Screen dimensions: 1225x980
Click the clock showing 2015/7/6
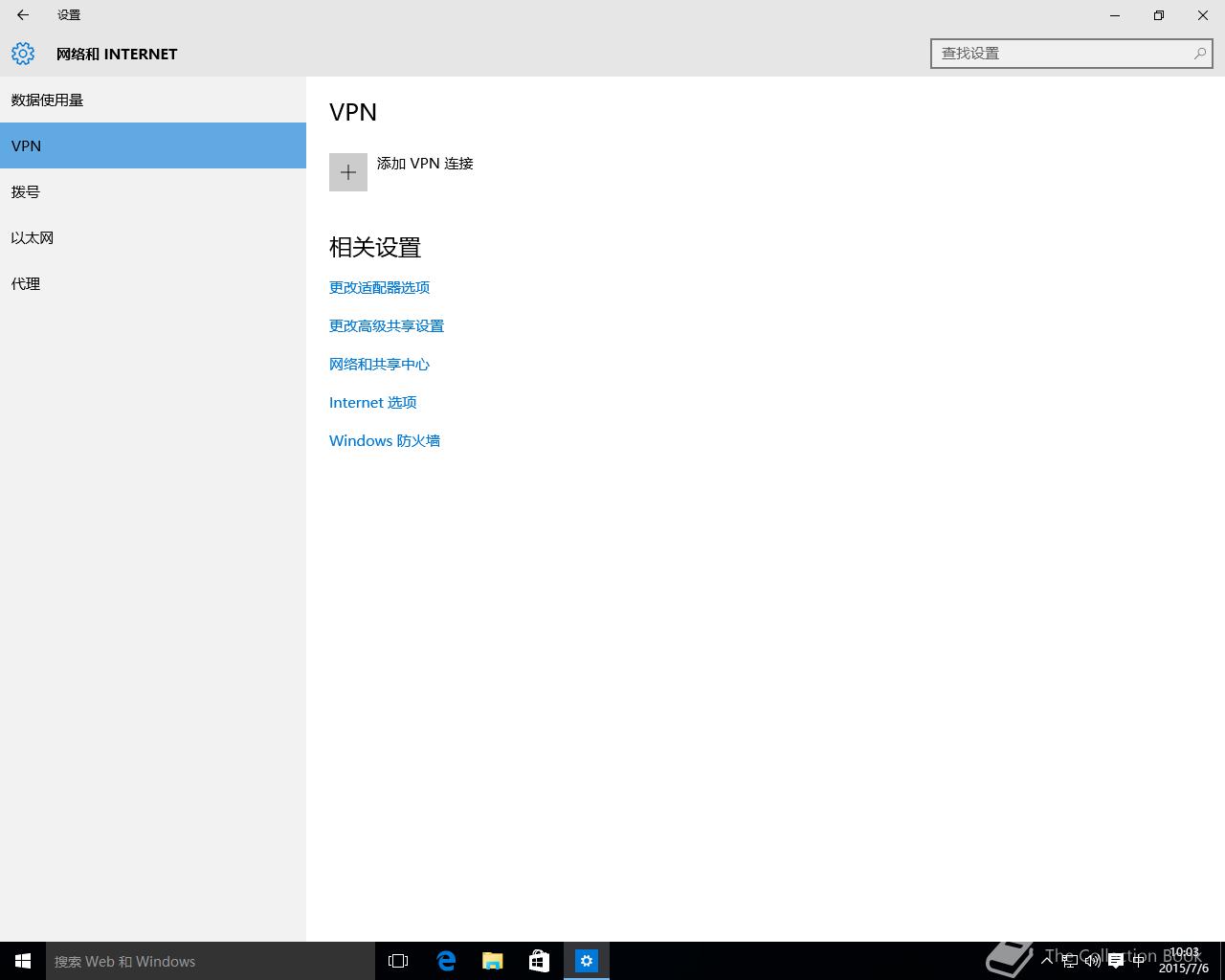[x=1184, y=961]
